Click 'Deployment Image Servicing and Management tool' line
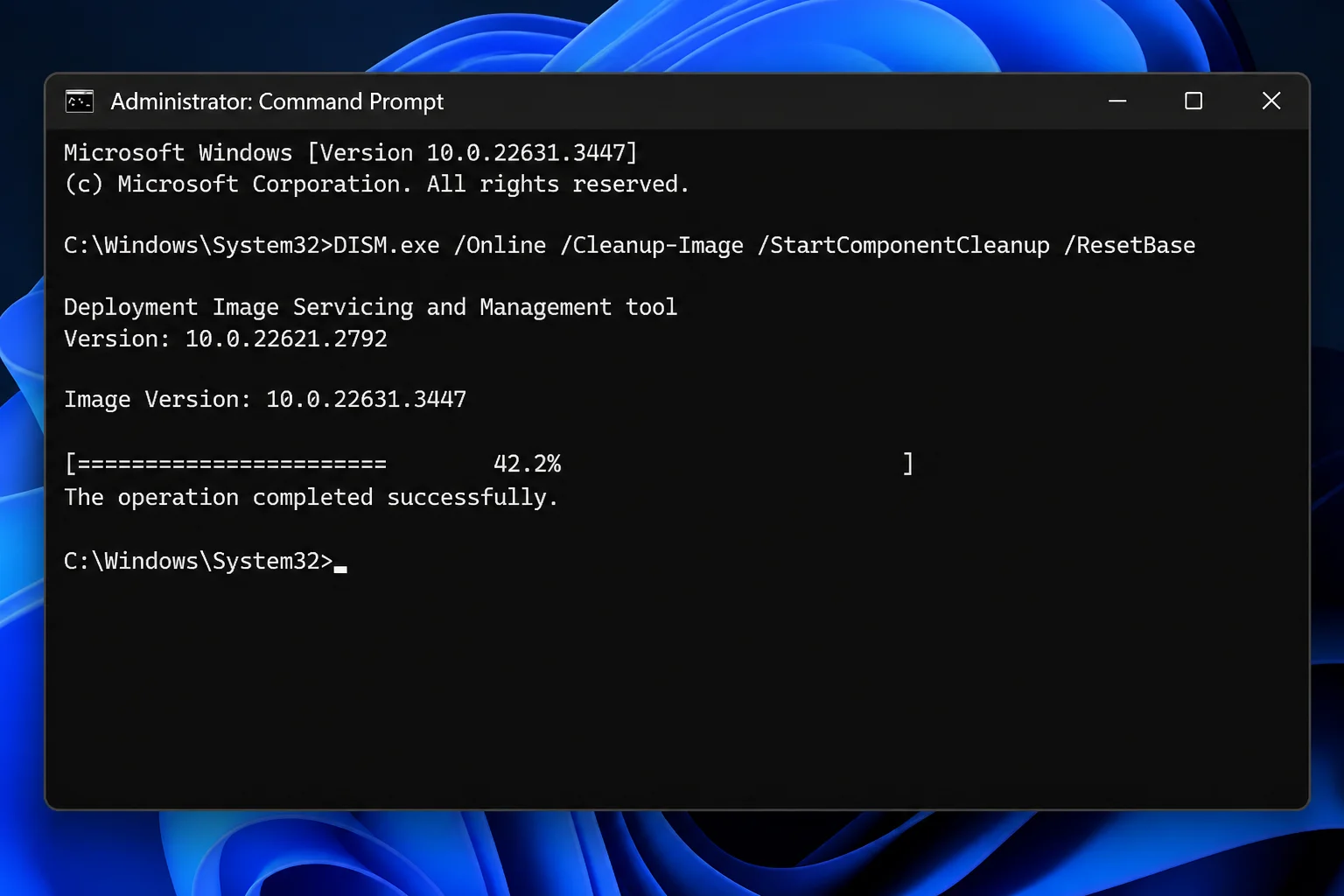Image resolution: width=1344 pixels, height=896 pixels. [x=370, y=307]
